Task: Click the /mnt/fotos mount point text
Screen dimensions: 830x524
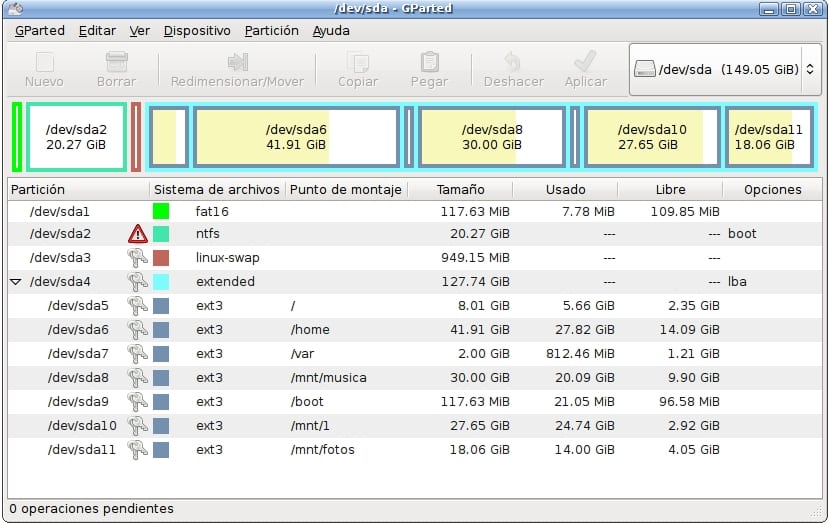Action: 322,450
